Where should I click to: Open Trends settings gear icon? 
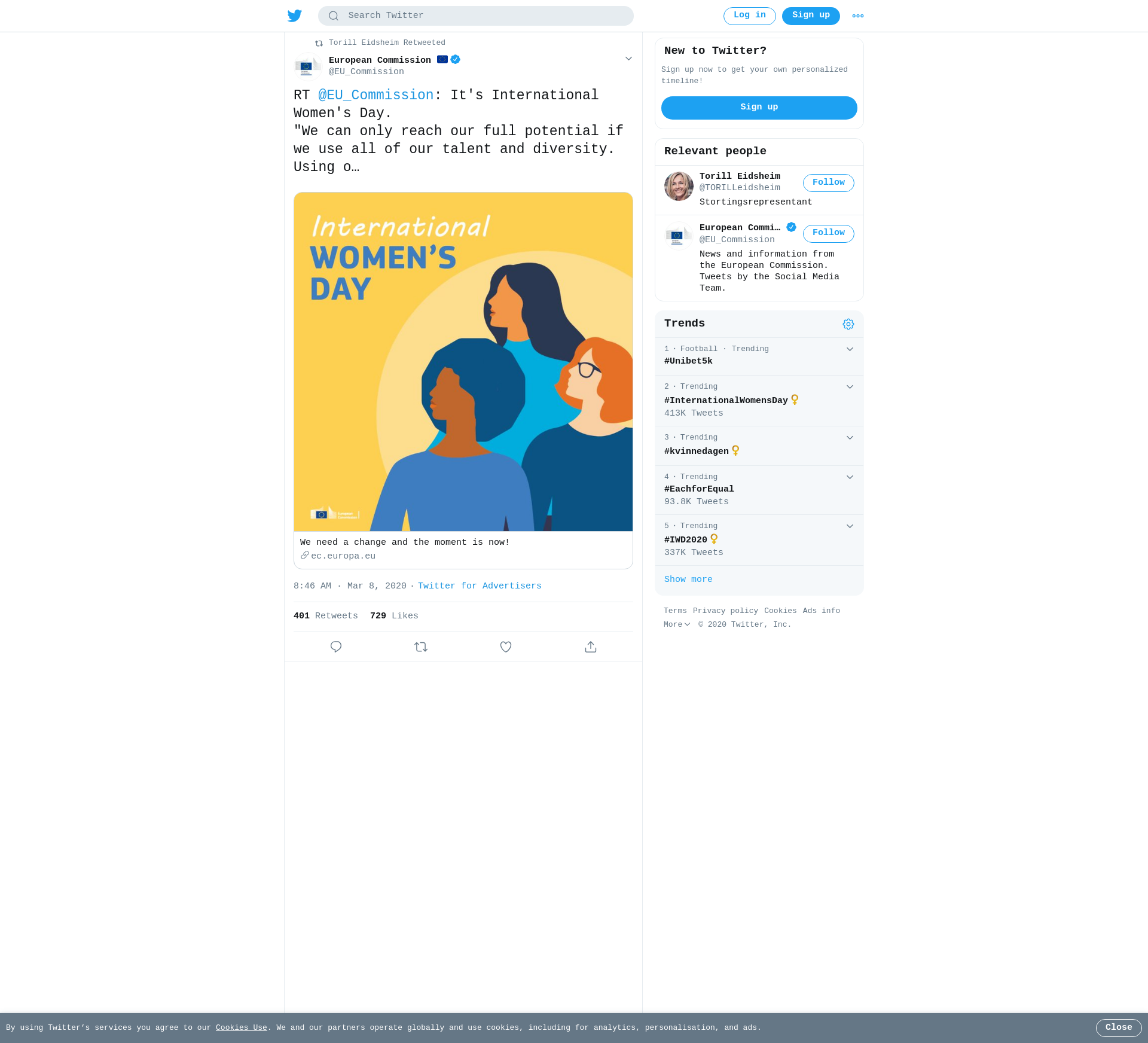pyautogui.click(x=848, y=324)
